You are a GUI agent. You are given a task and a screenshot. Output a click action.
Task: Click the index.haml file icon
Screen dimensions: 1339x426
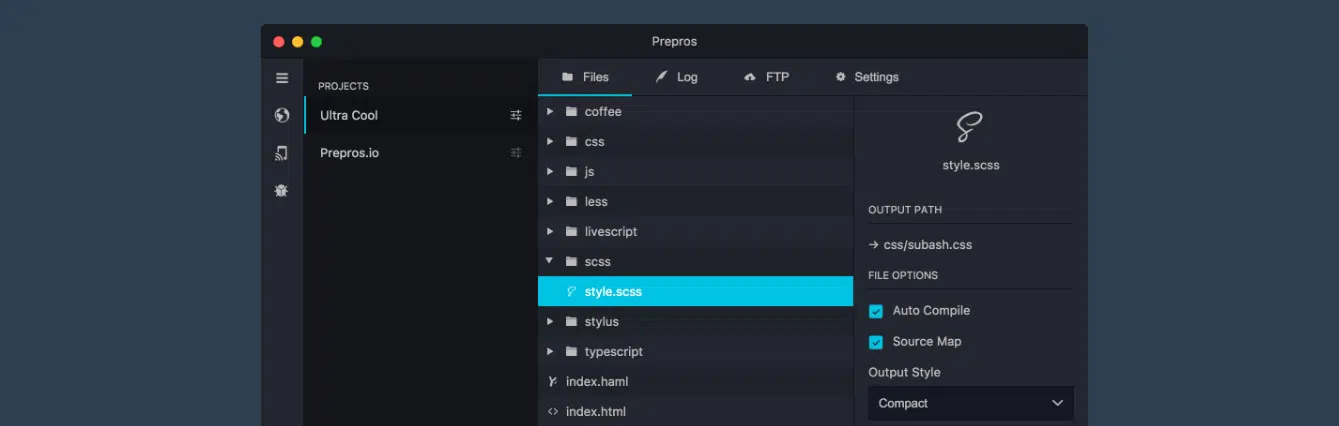(553, 382)
